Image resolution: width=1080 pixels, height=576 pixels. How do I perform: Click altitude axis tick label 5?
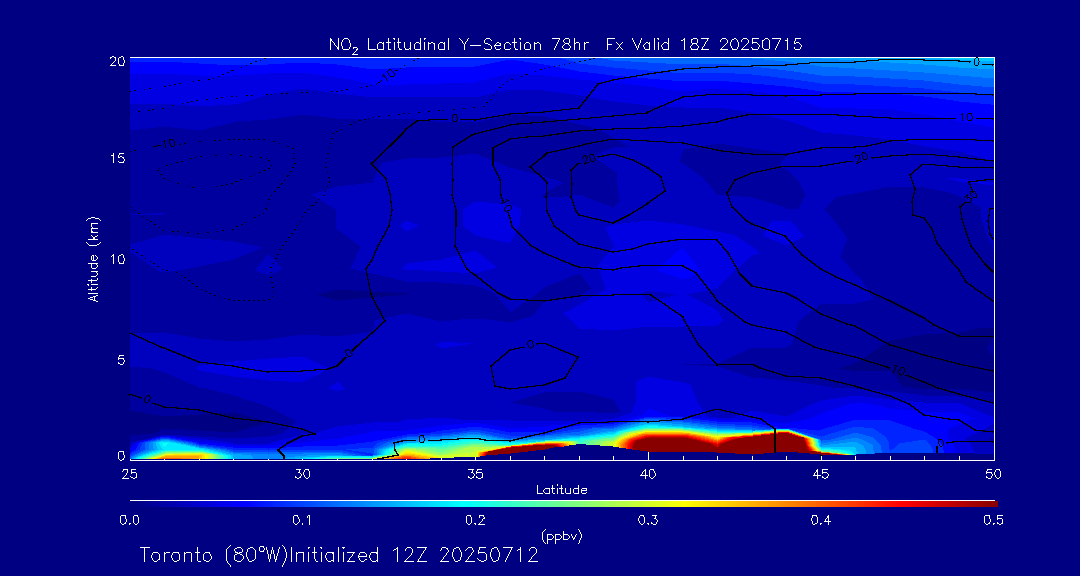121,360
